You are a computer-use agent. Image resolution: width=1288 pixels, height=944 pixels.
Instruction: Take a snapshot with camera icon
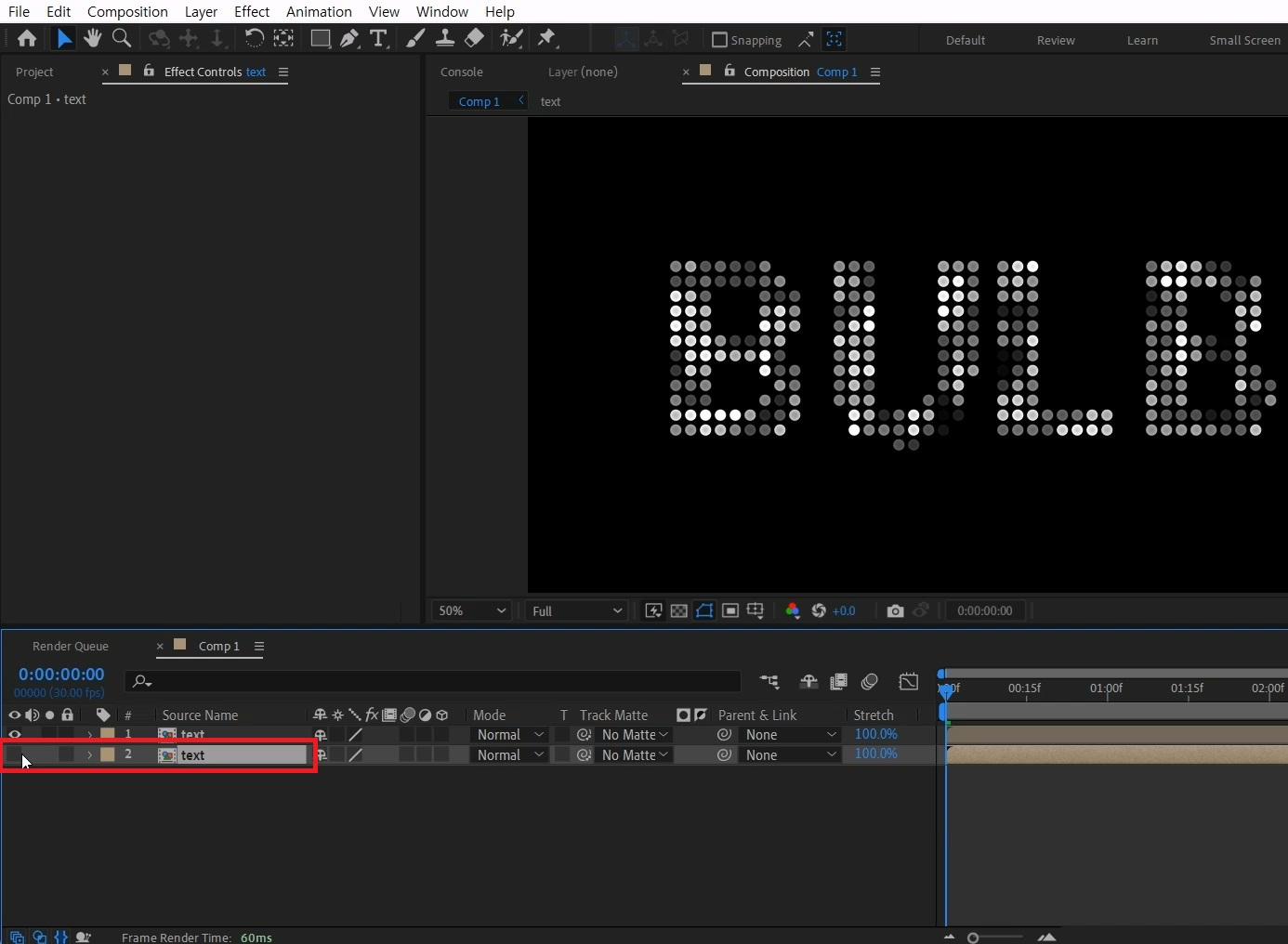pos(895,610)
